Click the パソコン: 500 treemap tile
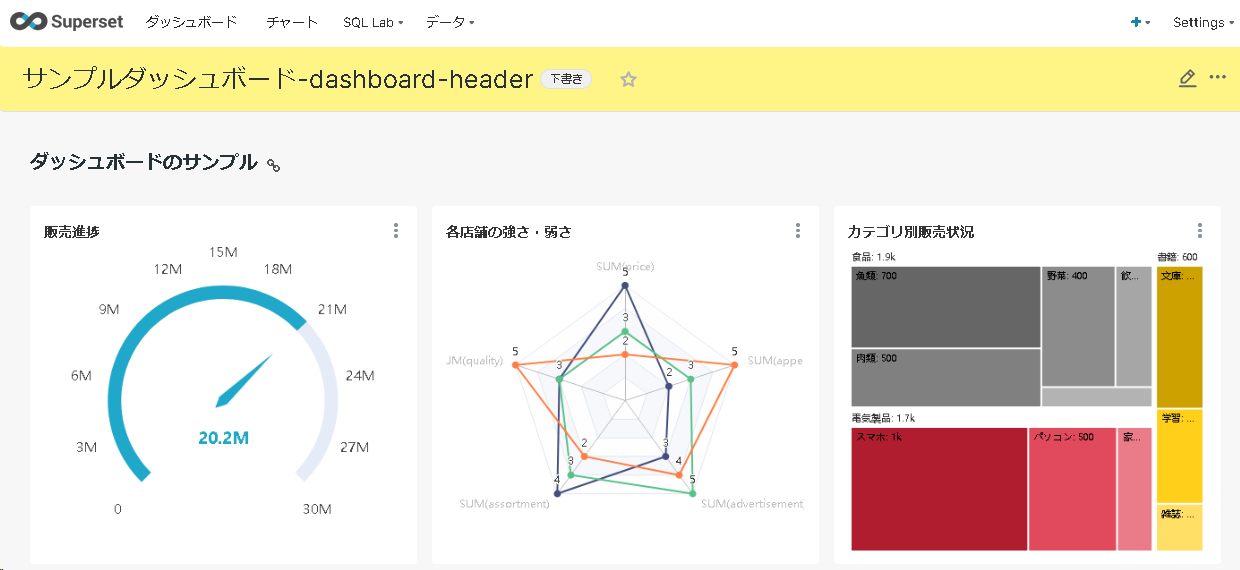The height and width of the screenshot is (570, 1240). [1072, 489]
